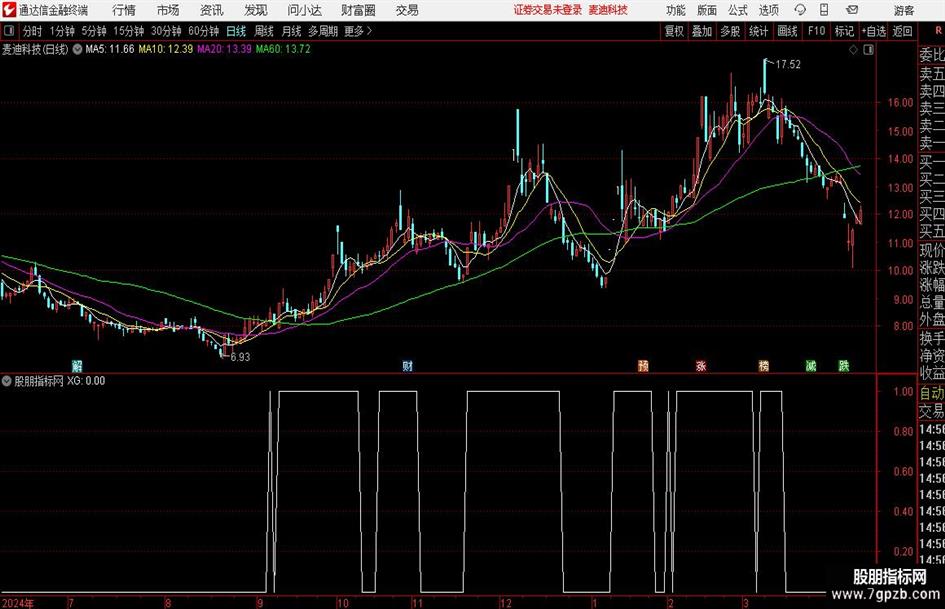Screen dimensions: 945x609
Task: Click the 标记 mark toolbar button
Action: click(x=844, y=31)
